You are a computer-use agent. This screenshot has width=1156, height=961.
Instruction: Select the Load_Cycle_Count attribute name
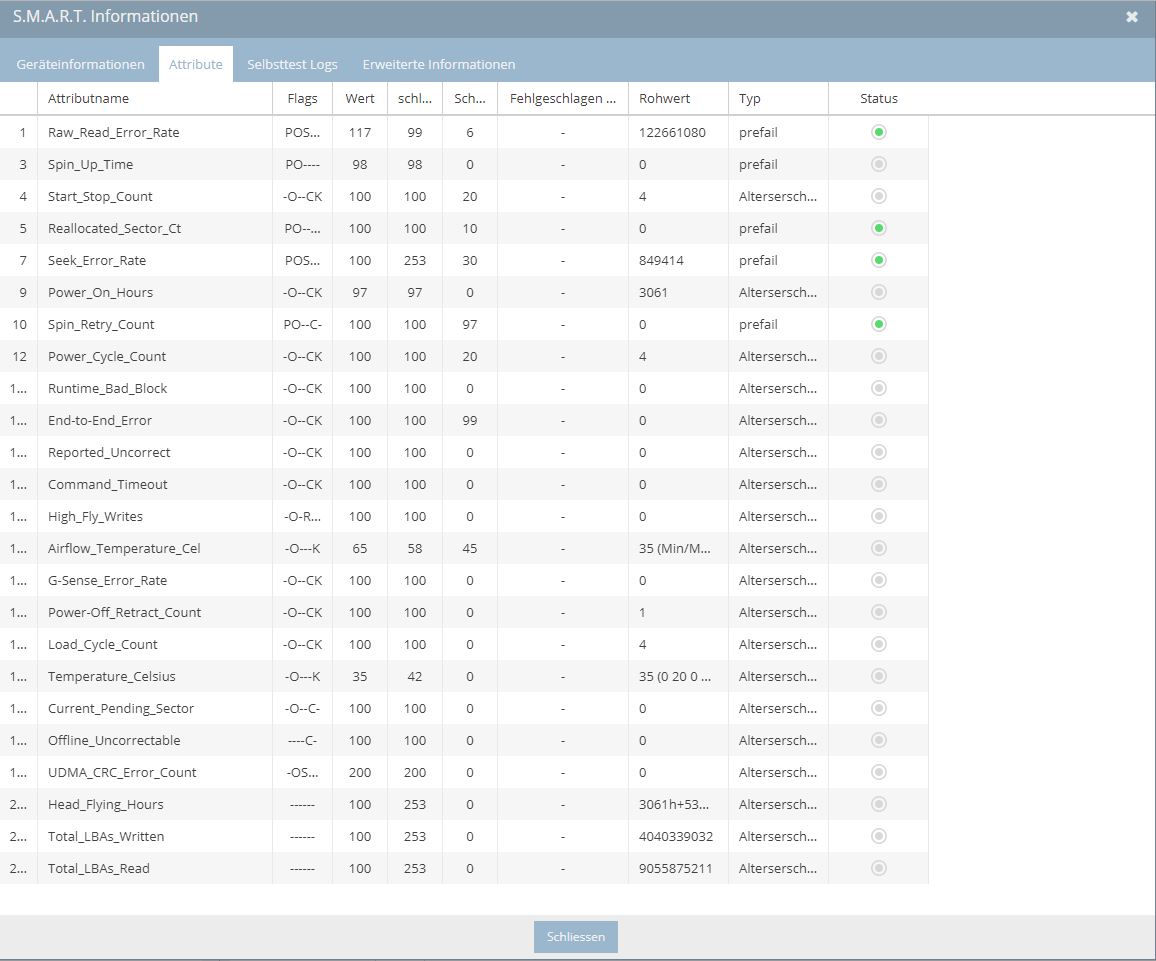[102, 644]
